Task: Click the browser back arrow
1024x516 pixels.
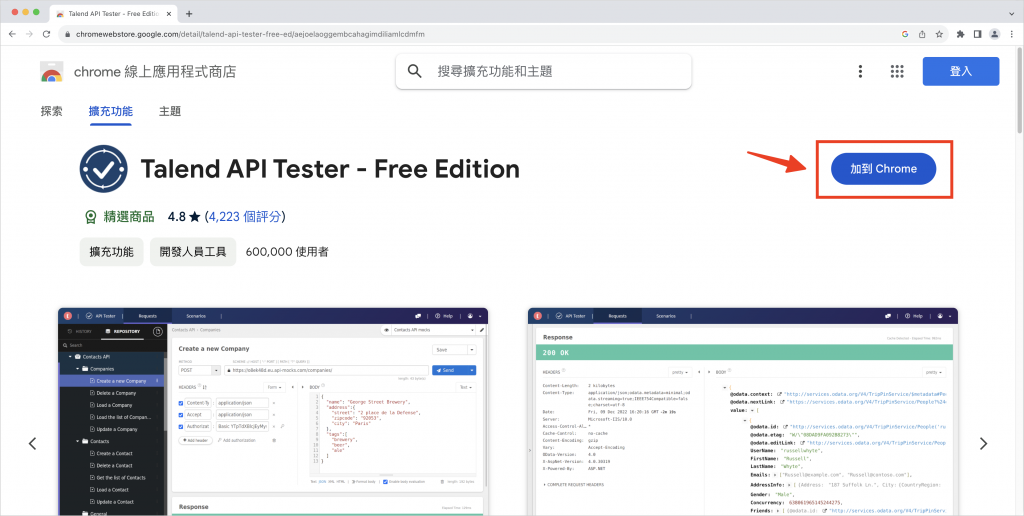Action: 12,34
